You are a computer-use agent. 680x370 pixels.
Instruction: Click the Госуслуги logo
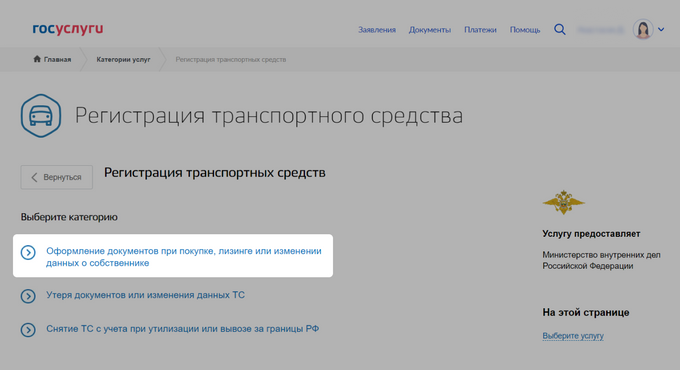pos(68,29)
